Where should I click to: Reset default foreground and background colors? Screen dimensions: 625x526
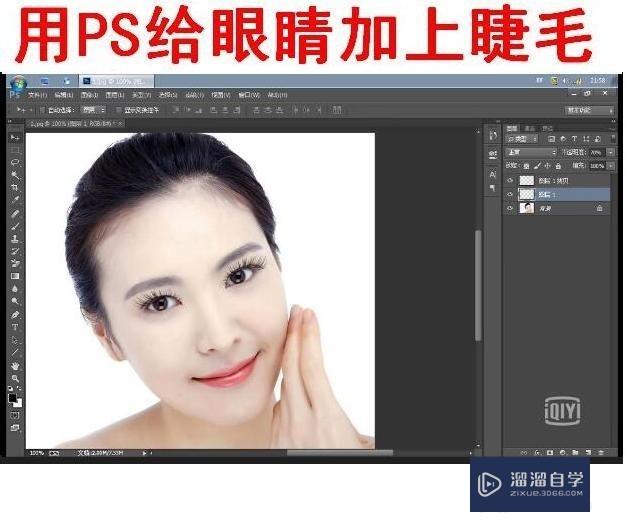(11, 388)
